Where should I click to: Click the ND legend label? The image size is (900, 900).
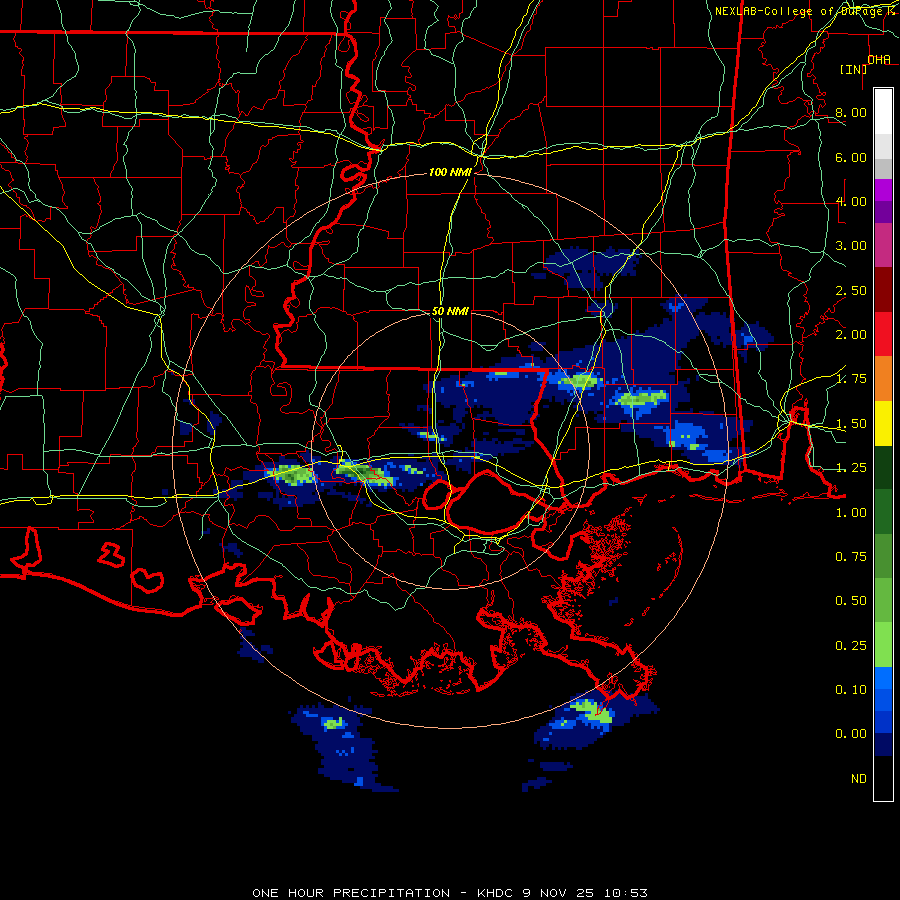tap(859, 779)
